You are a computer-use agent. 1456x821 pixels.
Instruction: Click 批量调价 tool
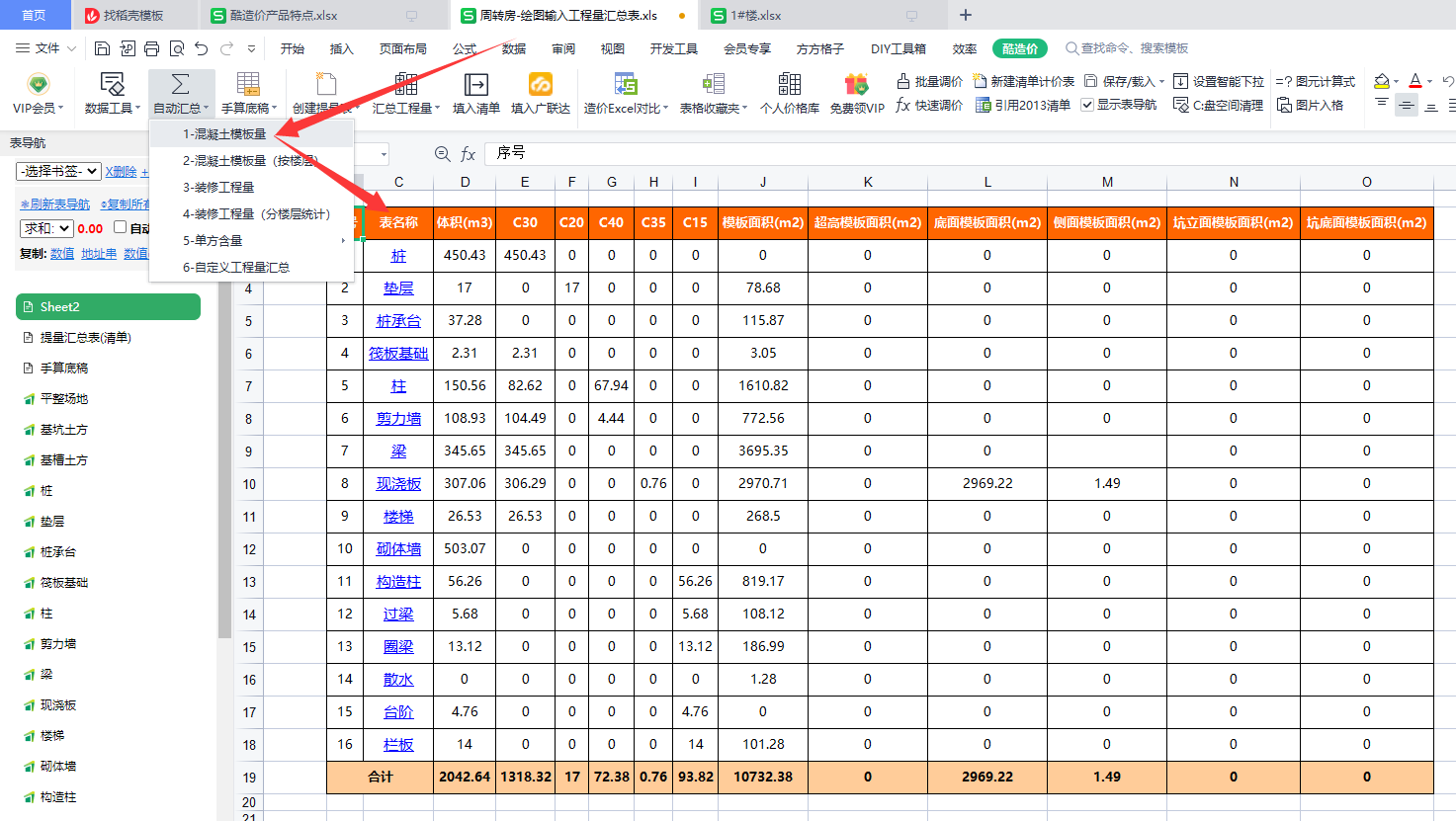pyautogui.click(x=929, y=81)
